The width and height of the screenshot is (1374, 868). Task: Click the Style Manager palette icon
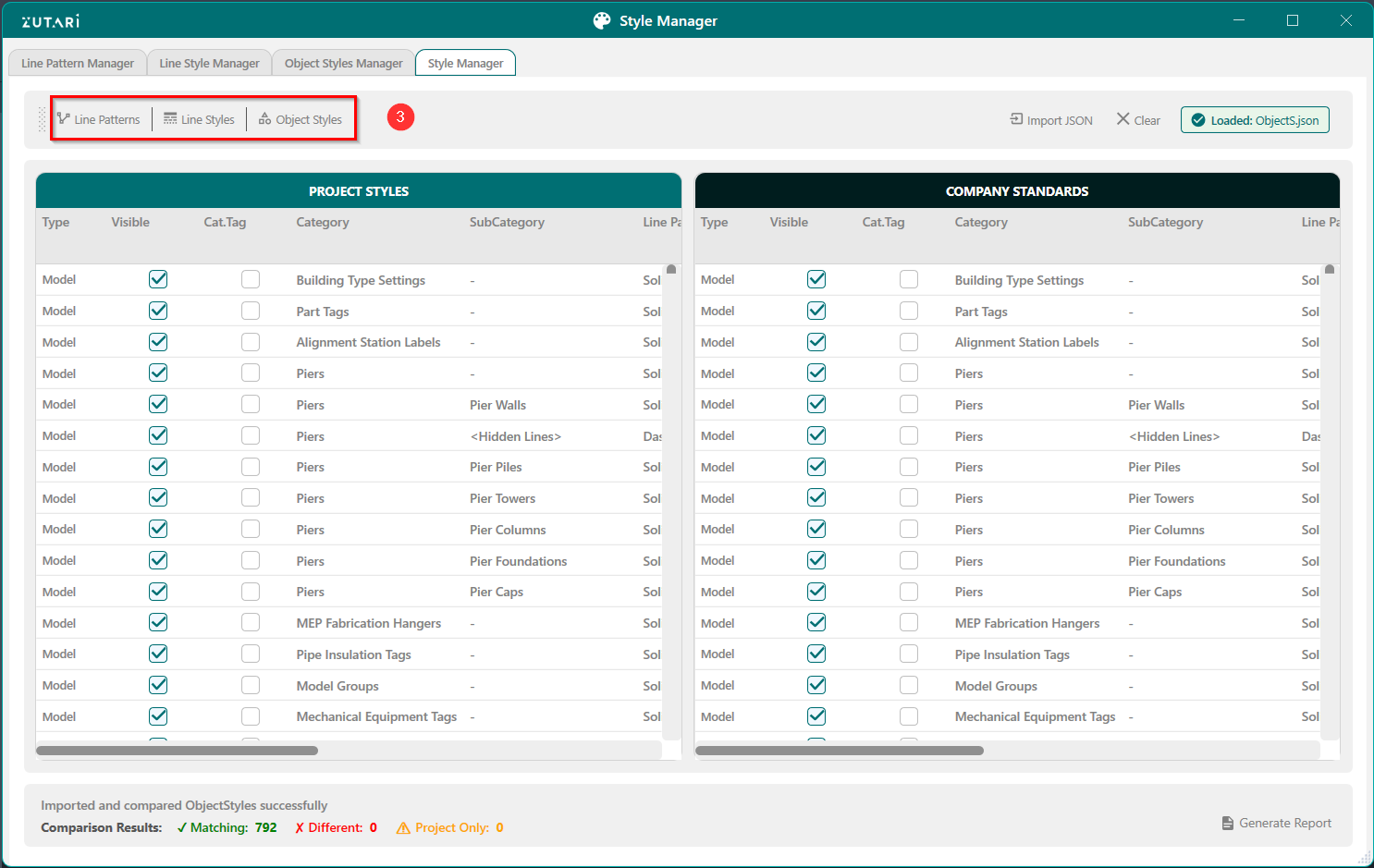tap(602, 20)
